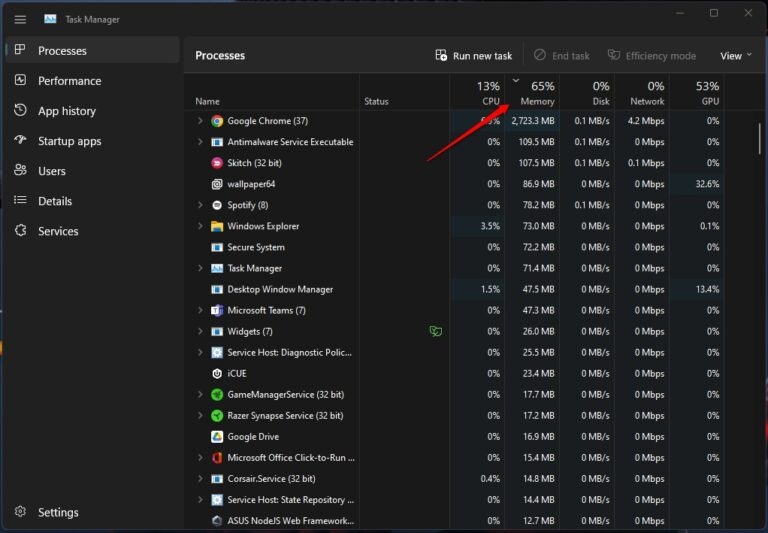Image resolution: width=768 pixels, height=533 pixels.
Task: Click the Razer Synapse Service icon
Action: tap(217, 416)
